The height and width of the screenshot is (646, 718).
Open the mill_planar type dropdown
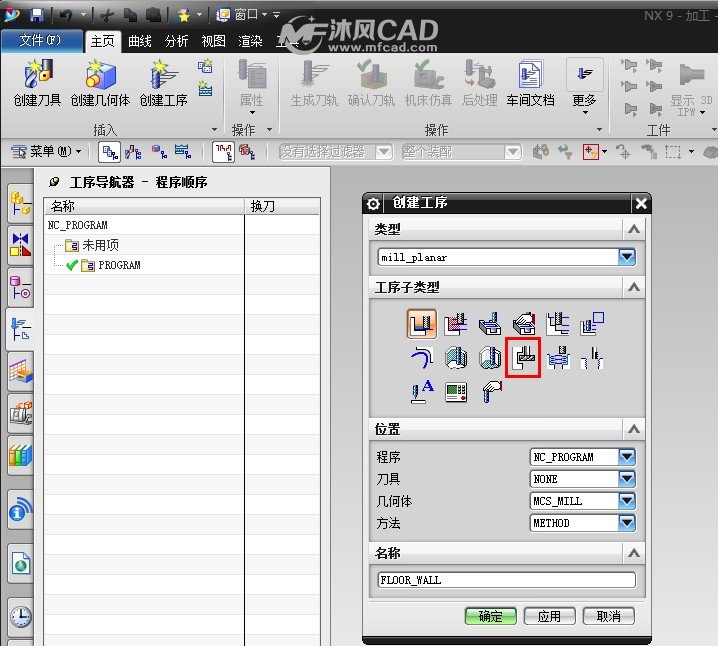(627, 257)
